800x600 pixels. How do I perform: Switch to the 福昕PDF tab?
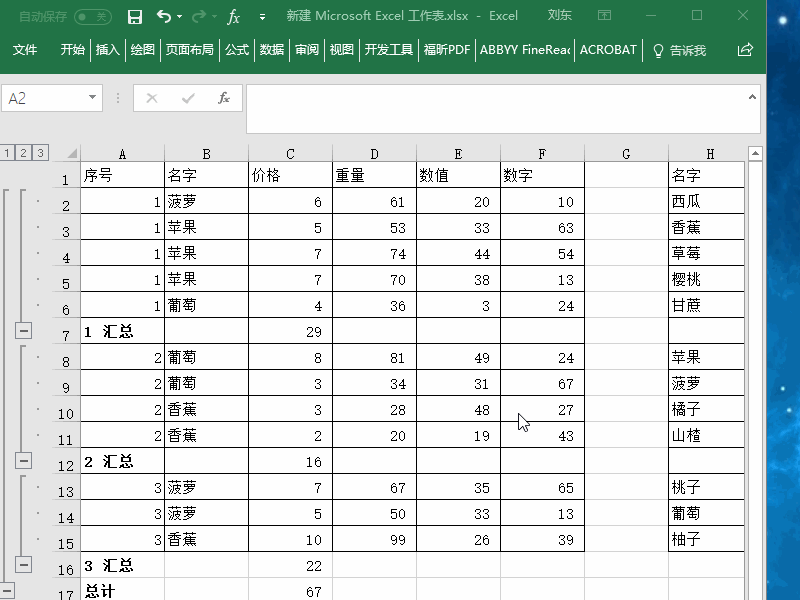[x=446, y=49]
